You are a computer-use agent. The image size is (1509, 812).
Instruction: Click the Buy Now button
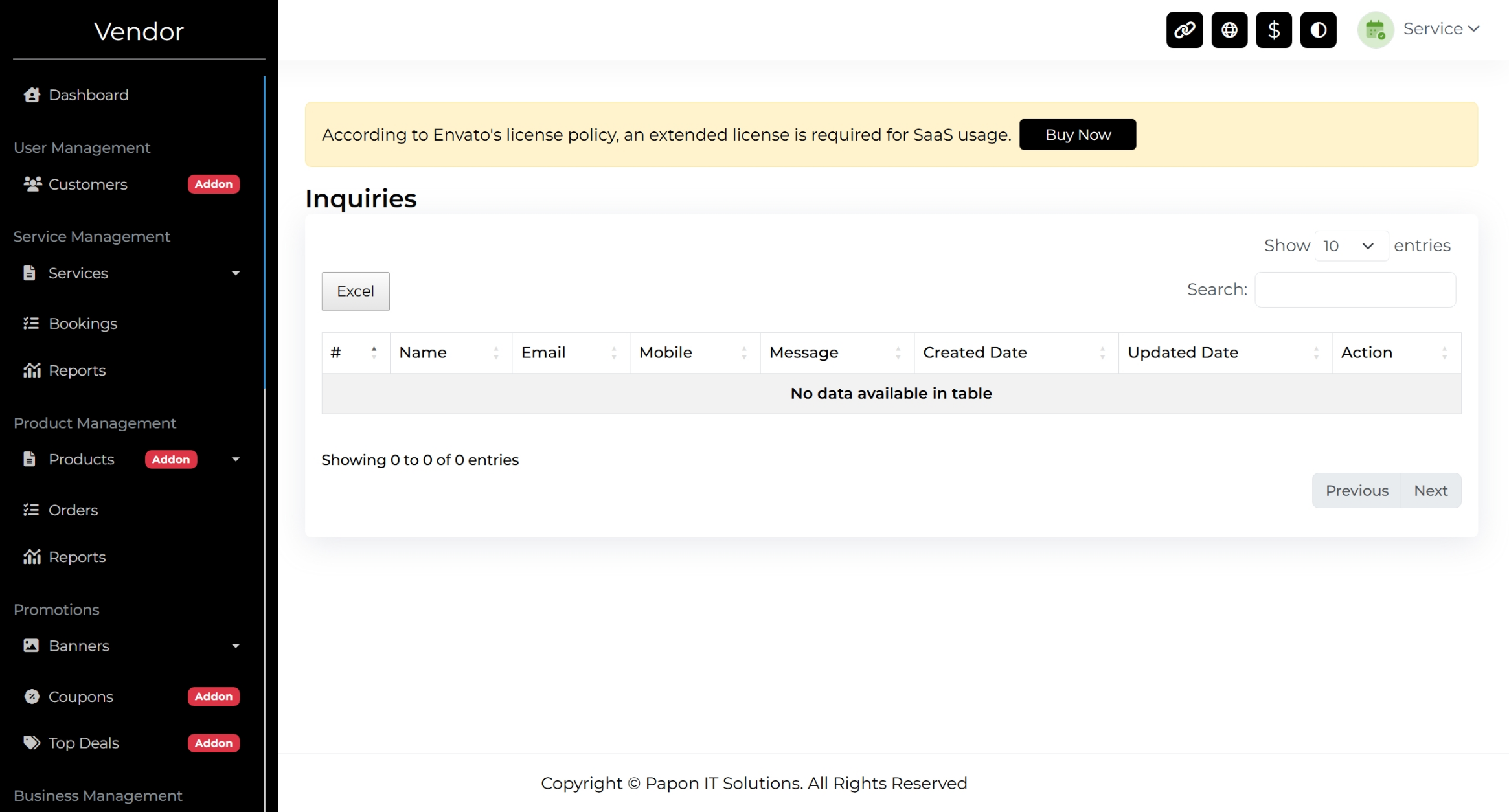[x=1077, y=135]
